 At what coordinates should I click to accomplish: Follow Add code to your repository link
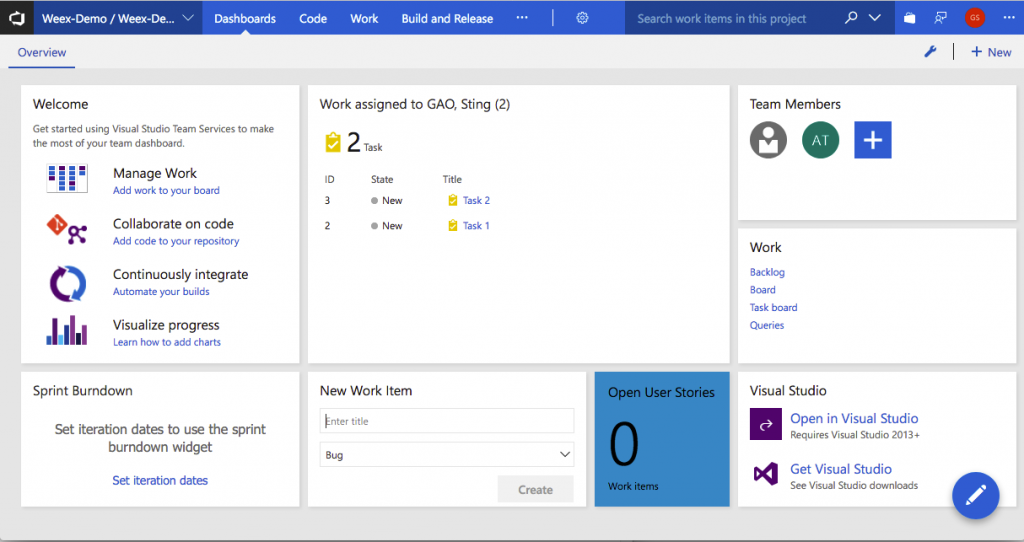[176, 241]
